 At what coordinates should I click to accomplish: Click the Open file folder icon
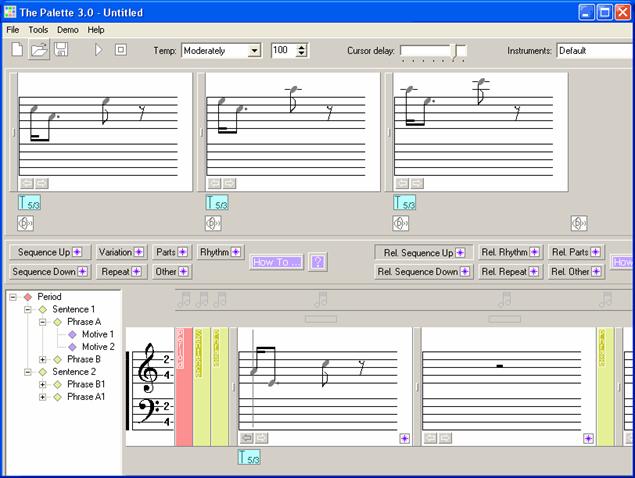coord(39,50)
